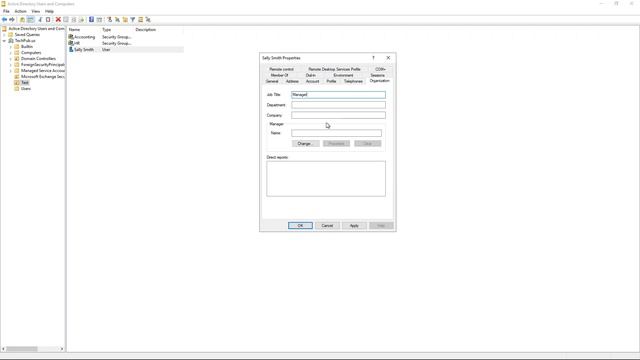Click the Cut scissors icon in toolbar
The height and width of the screenshot is (360, 640).
(40, 20)
